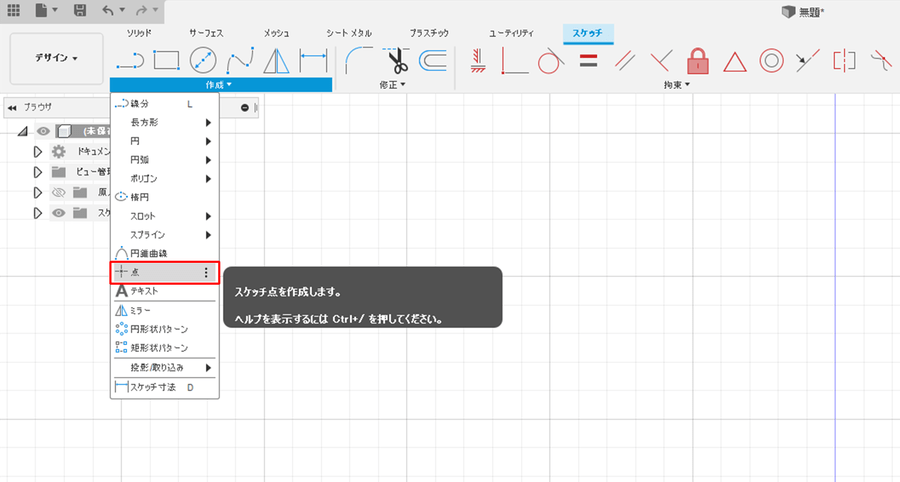900x482 pixels.
Task: Apply Coincident constraint
Action: (514, 60)
